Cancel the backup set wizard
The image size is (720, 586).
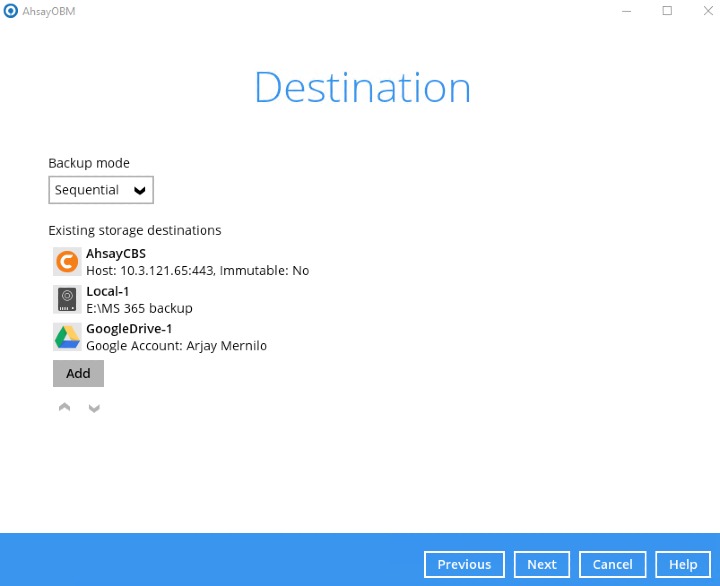[612, 564]
